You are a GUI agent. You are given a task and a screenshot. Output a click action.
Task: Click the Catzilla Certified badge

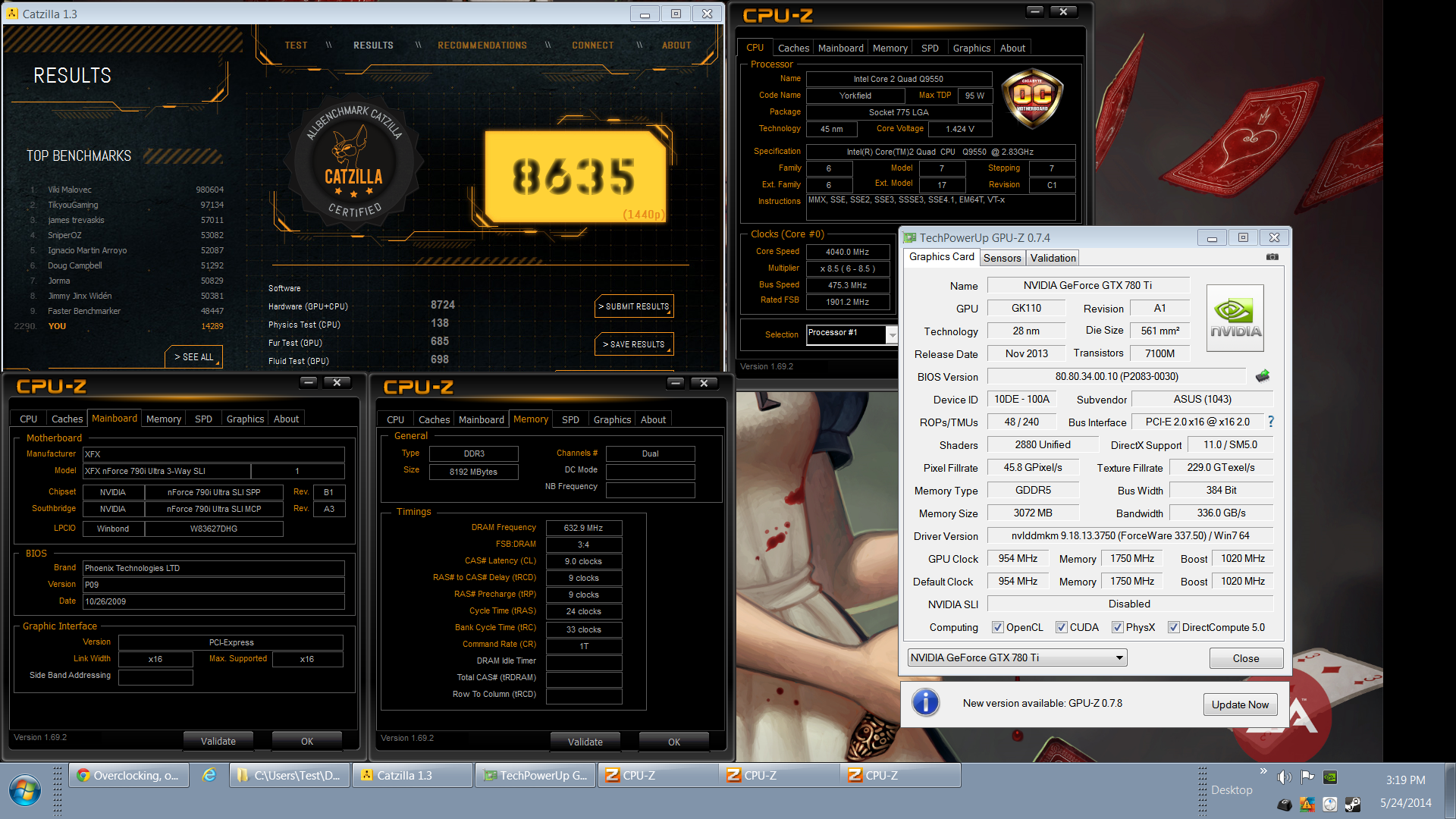[x=353, y=161]
